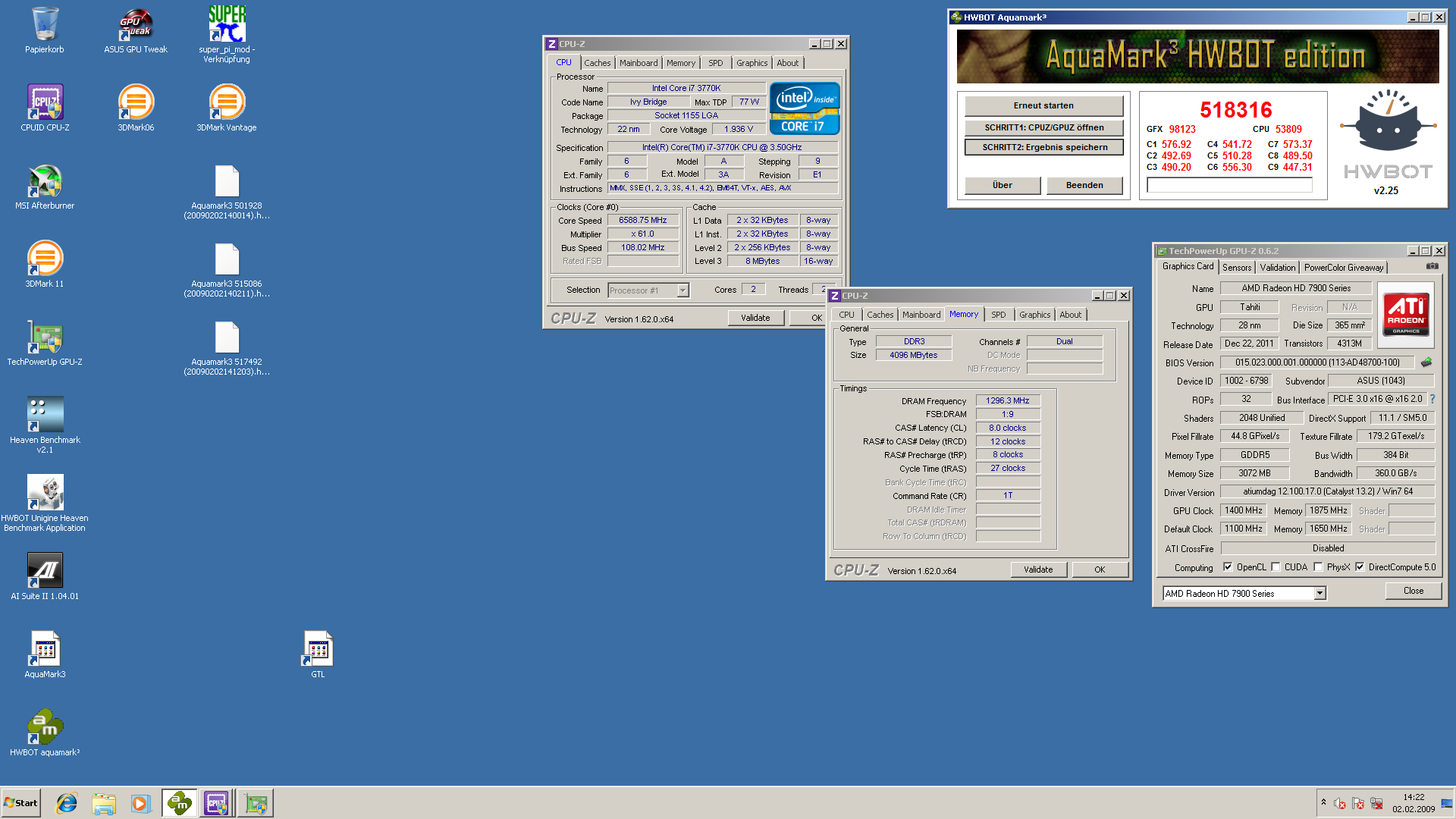
Task: Toggle CUDA checkbox in GPU-Z
Action: point(1276,566)
